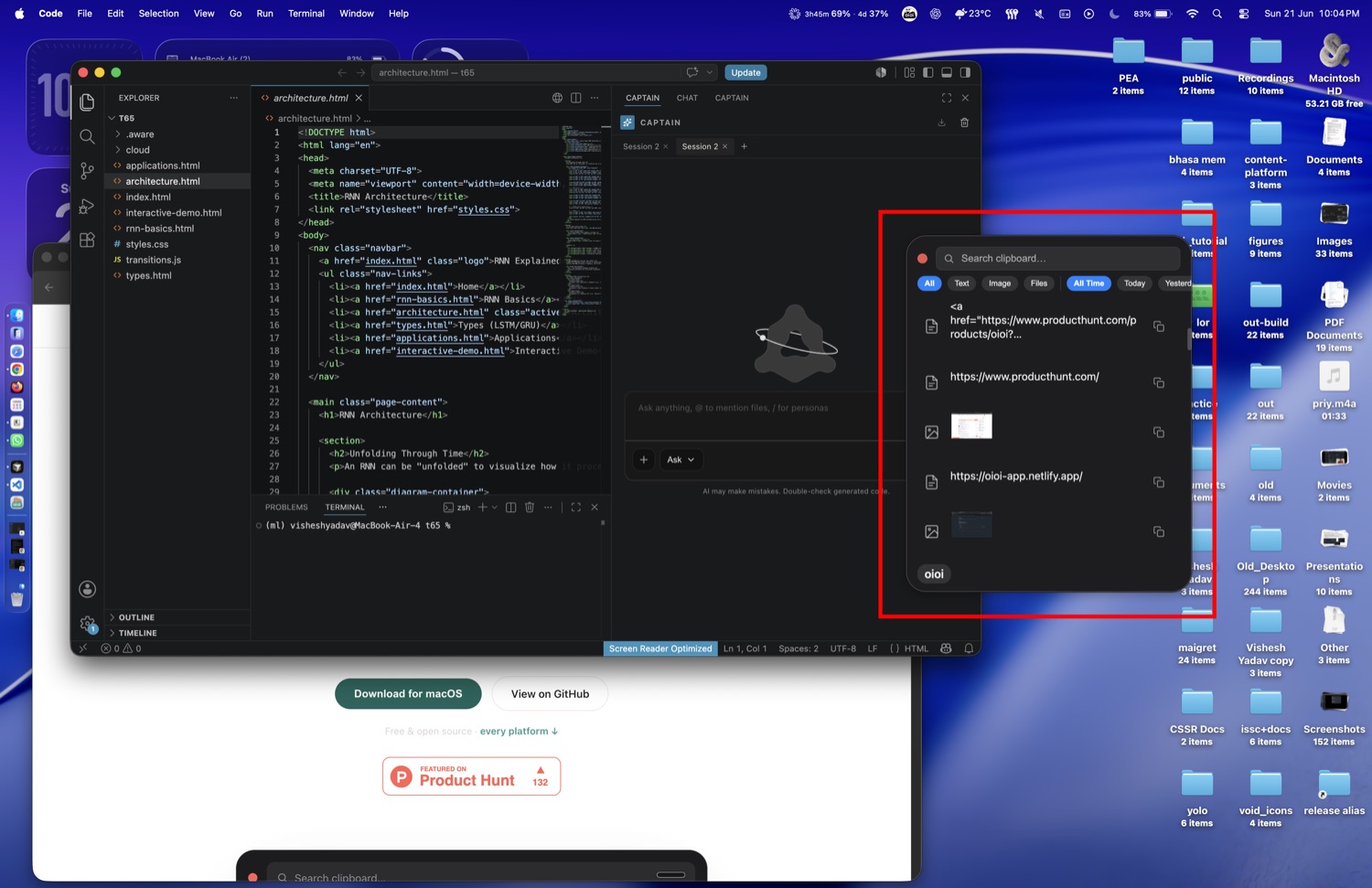Screen dimensions: 1372x888
Task: Select the All Time clipboard filter
Action: coord(1088,284)
